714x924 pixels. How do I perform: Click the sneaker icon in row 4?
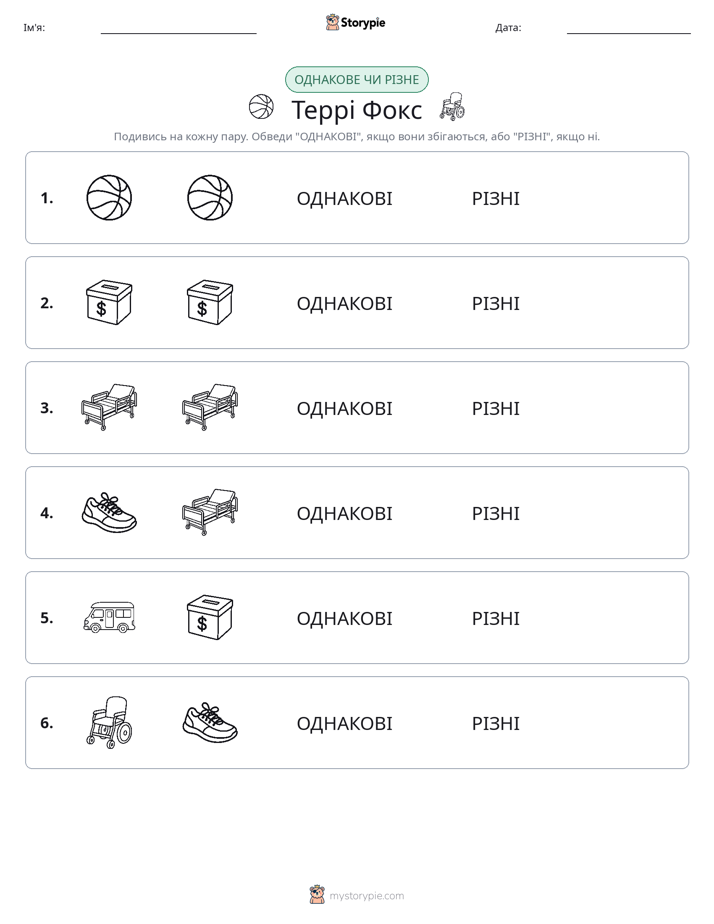click(x=109, y=513)
